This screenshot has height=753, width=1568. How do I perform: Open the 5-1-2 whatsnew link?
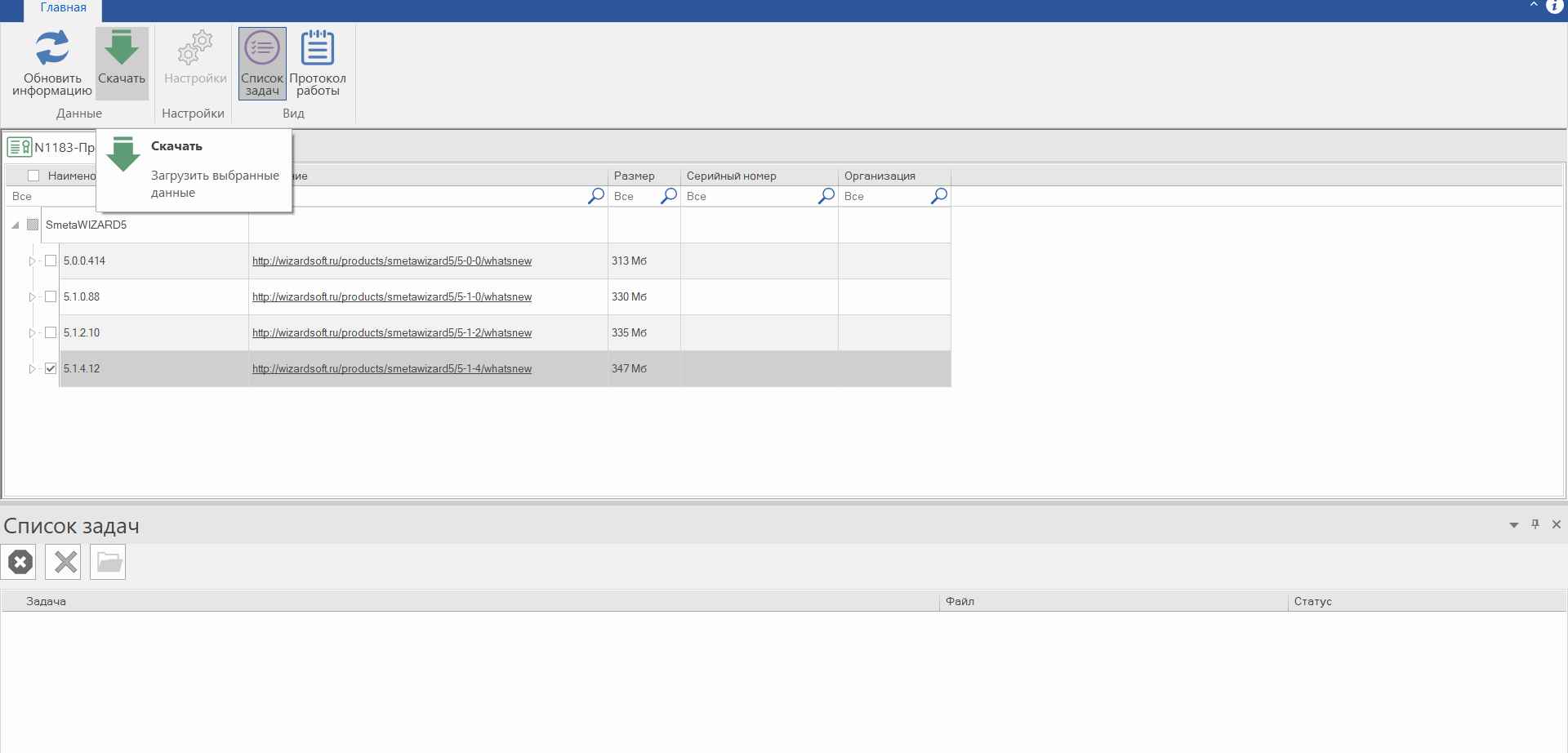[x=392, y=333]
